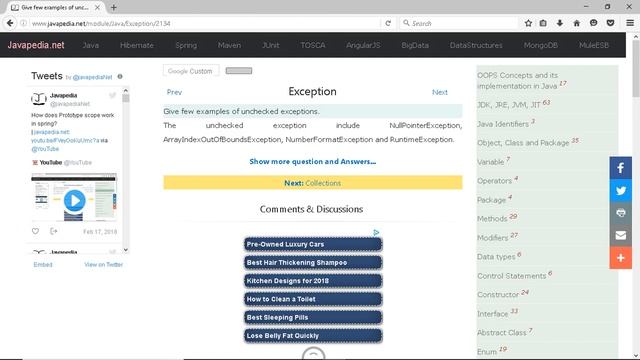Click the search button beside Google Custom
This screenshot has height=360, width=640.
pyautogui.click(x=239, y=71)
